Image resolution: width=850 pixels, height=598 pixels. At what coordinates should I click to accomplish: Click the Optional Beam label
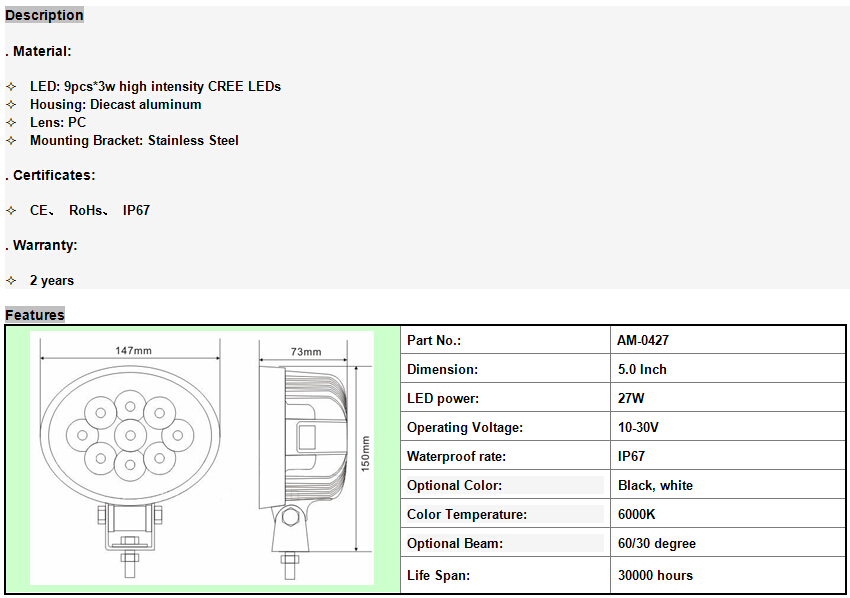coord(455,544)
